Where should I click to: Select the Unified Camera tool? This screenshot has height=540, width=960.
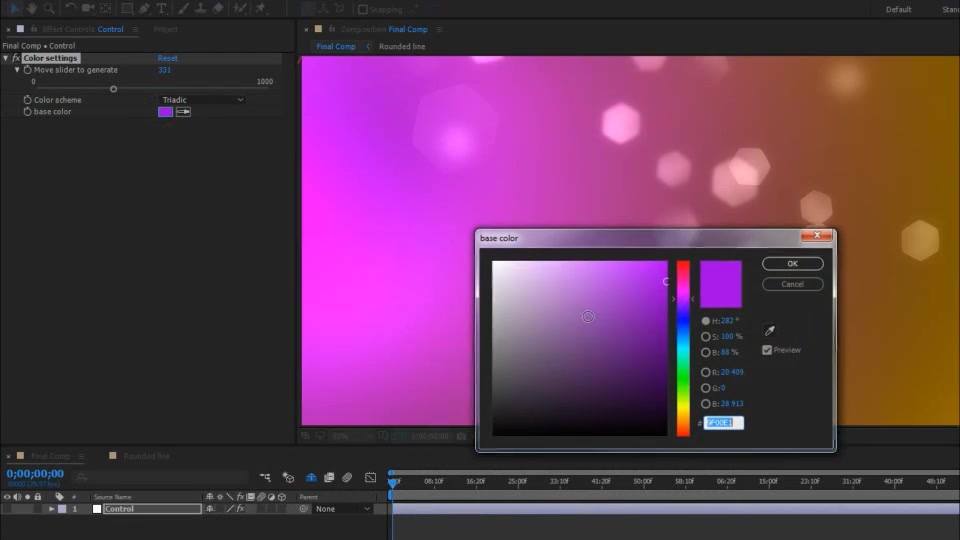[x=88, y=8]
